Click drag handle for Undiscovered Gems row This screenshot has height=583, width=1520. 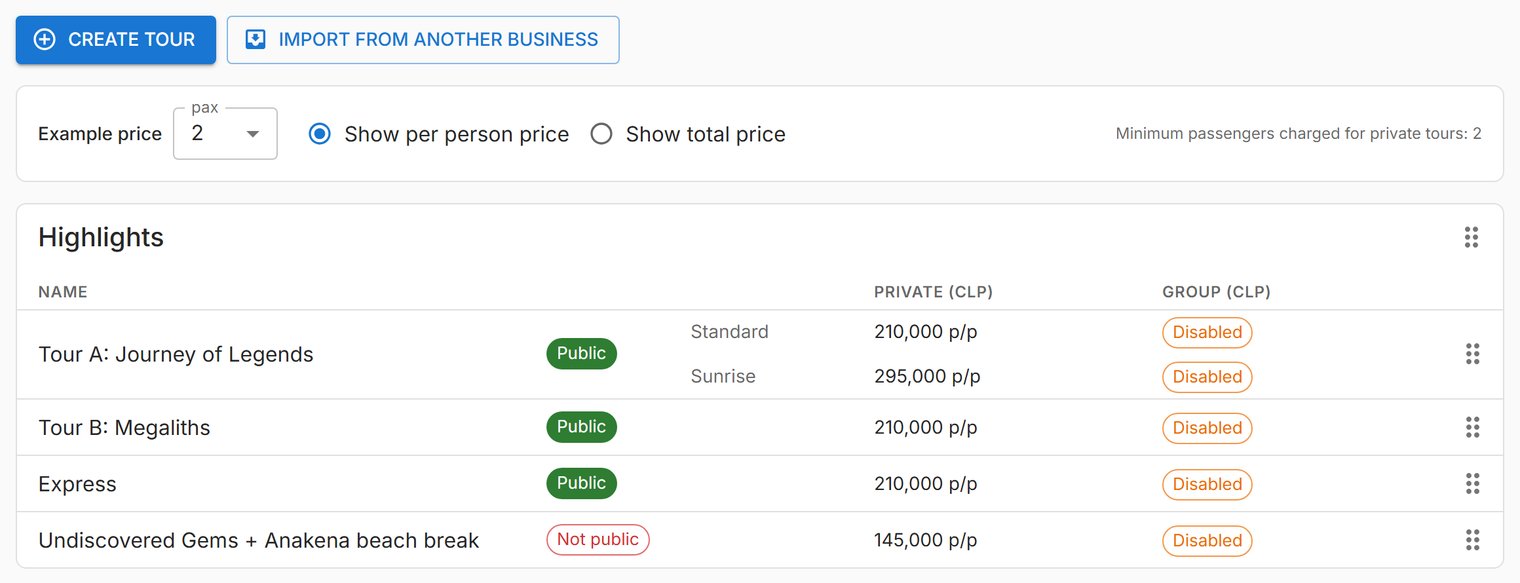click(x=1472, y=540)
